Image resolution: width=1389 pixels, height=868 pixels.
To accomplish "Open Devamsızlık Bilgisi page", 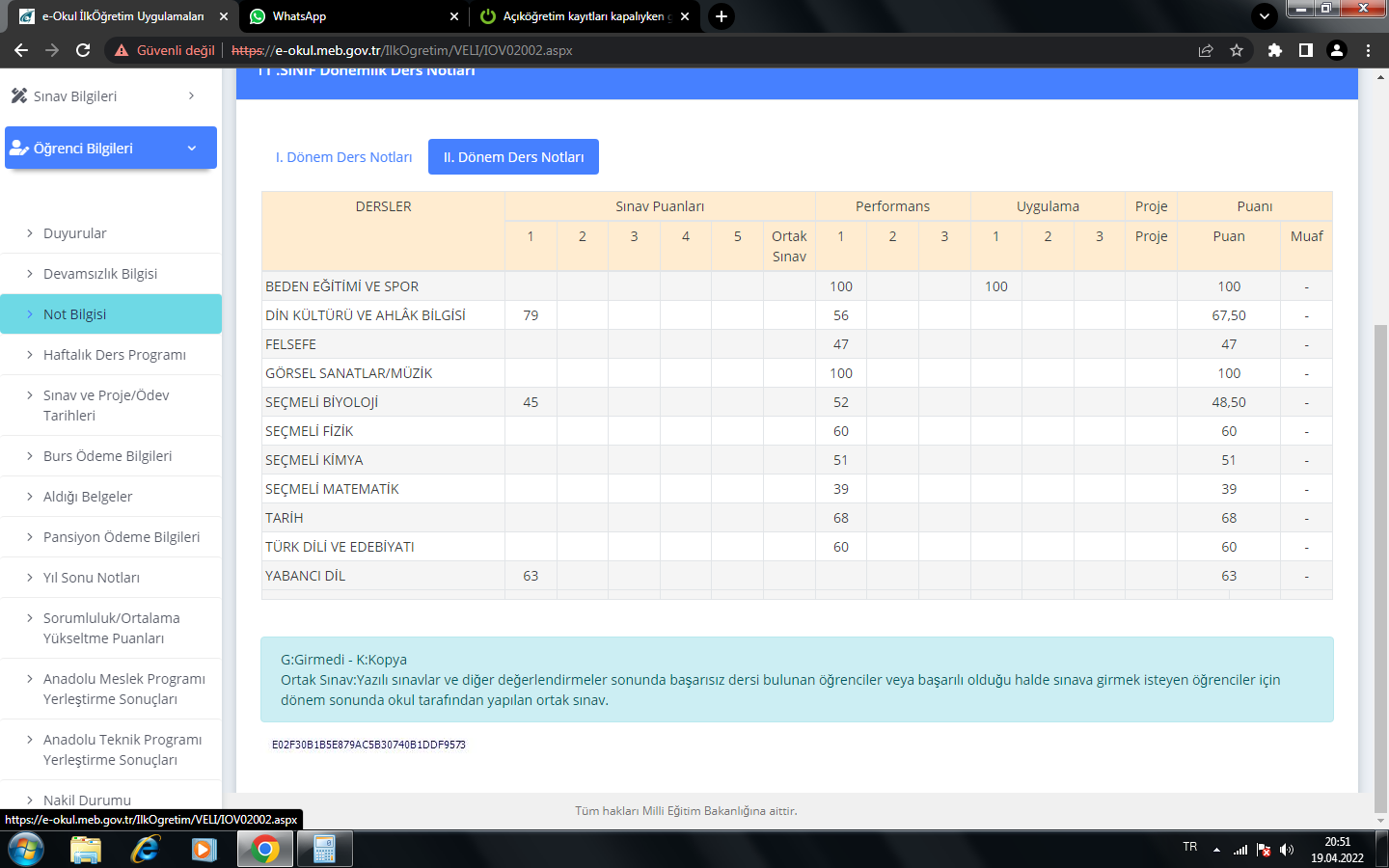I will 111,274.
